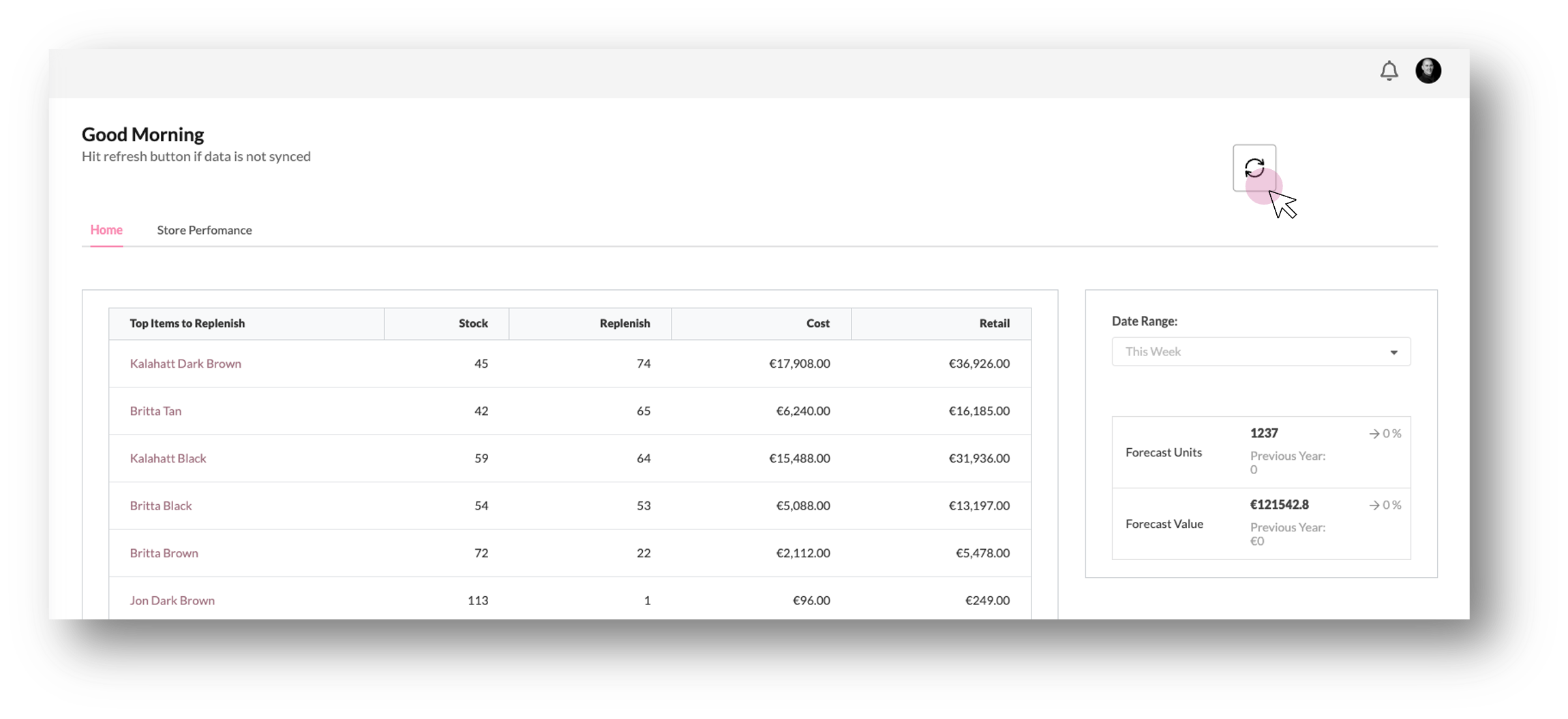Open the This Week date range dropdown

point(1260,351)
